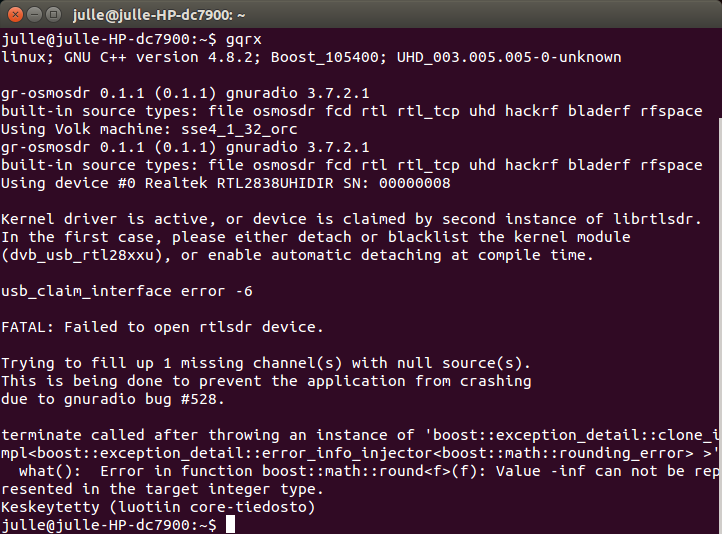The image size is (722, 534).
Task: Click the Keskeytetty (luotiin core-tiedosto) line
Action: [x=158, y=507]
